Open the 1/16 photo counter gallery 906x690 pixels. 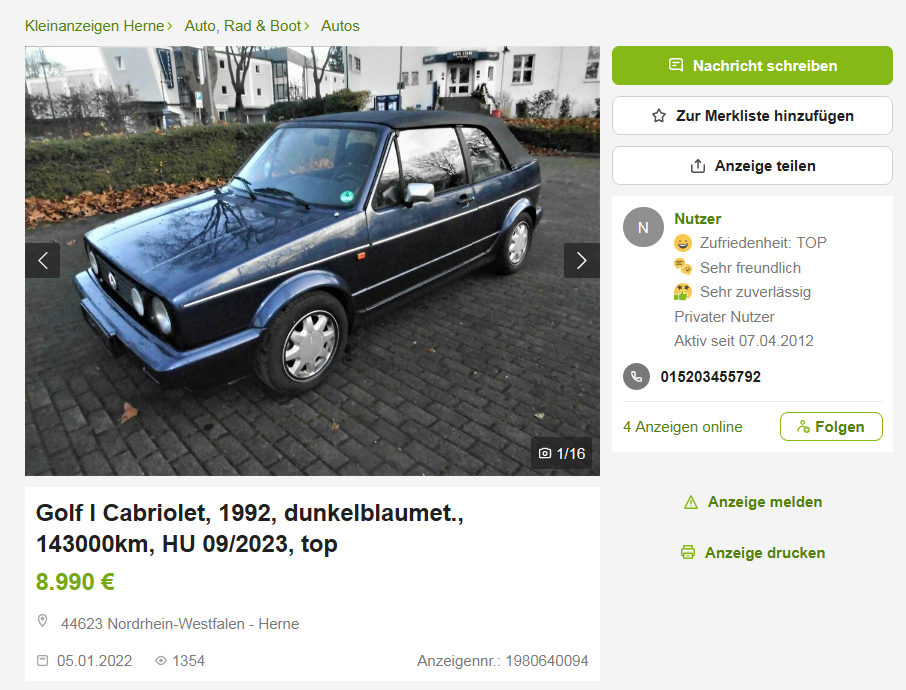(562, 454)
